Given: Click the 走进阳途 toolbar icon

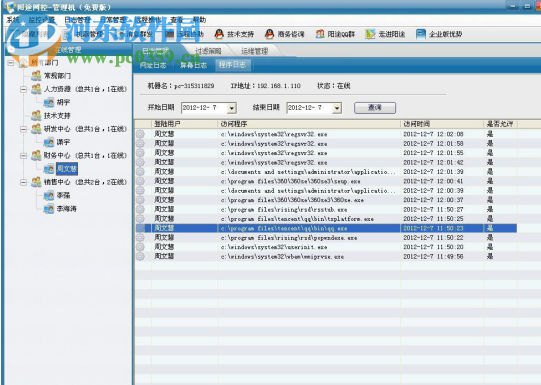Looking at the screenshot, I should (x=370, y=34).
